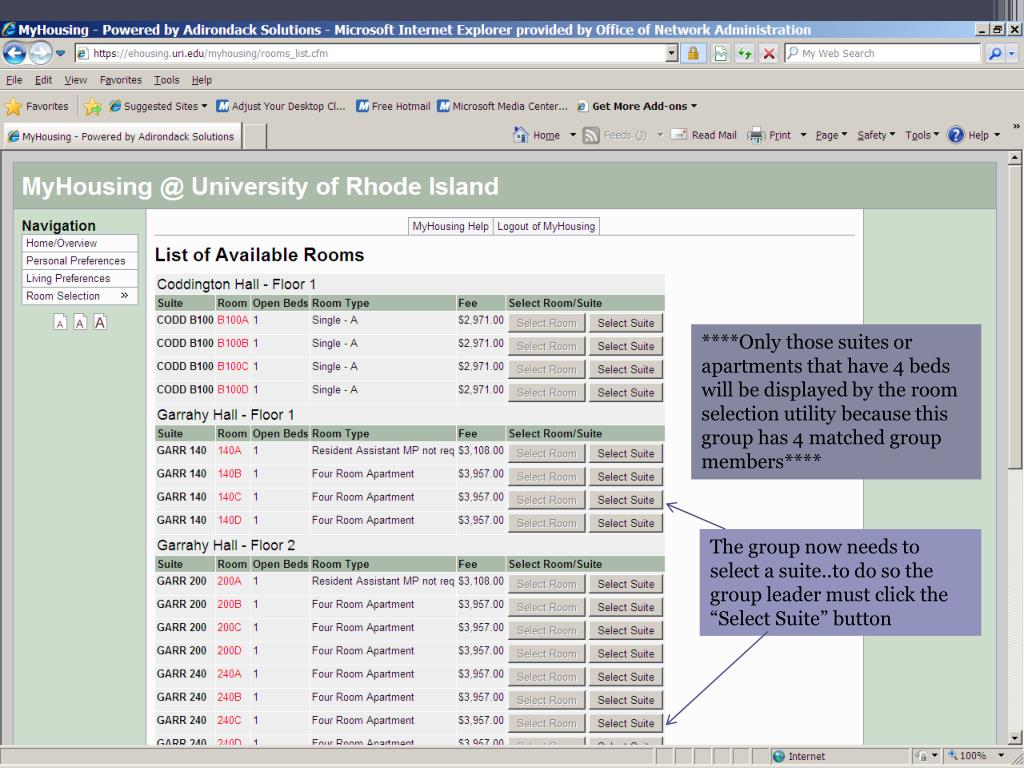1024x768 pixels.
Task: Click Select Suite for room 140D
Action: [626, 523]
